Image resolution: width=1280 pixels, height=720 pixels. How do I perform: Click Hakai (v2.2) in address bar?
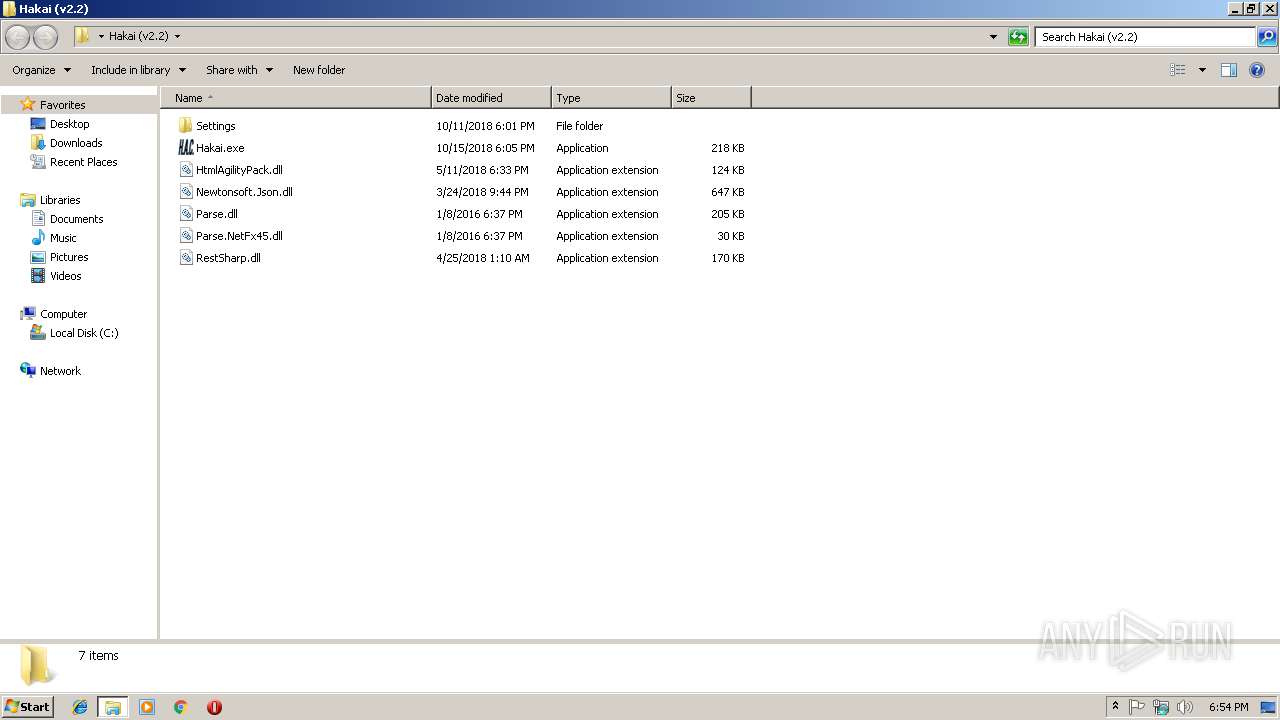tap(139, 37)
